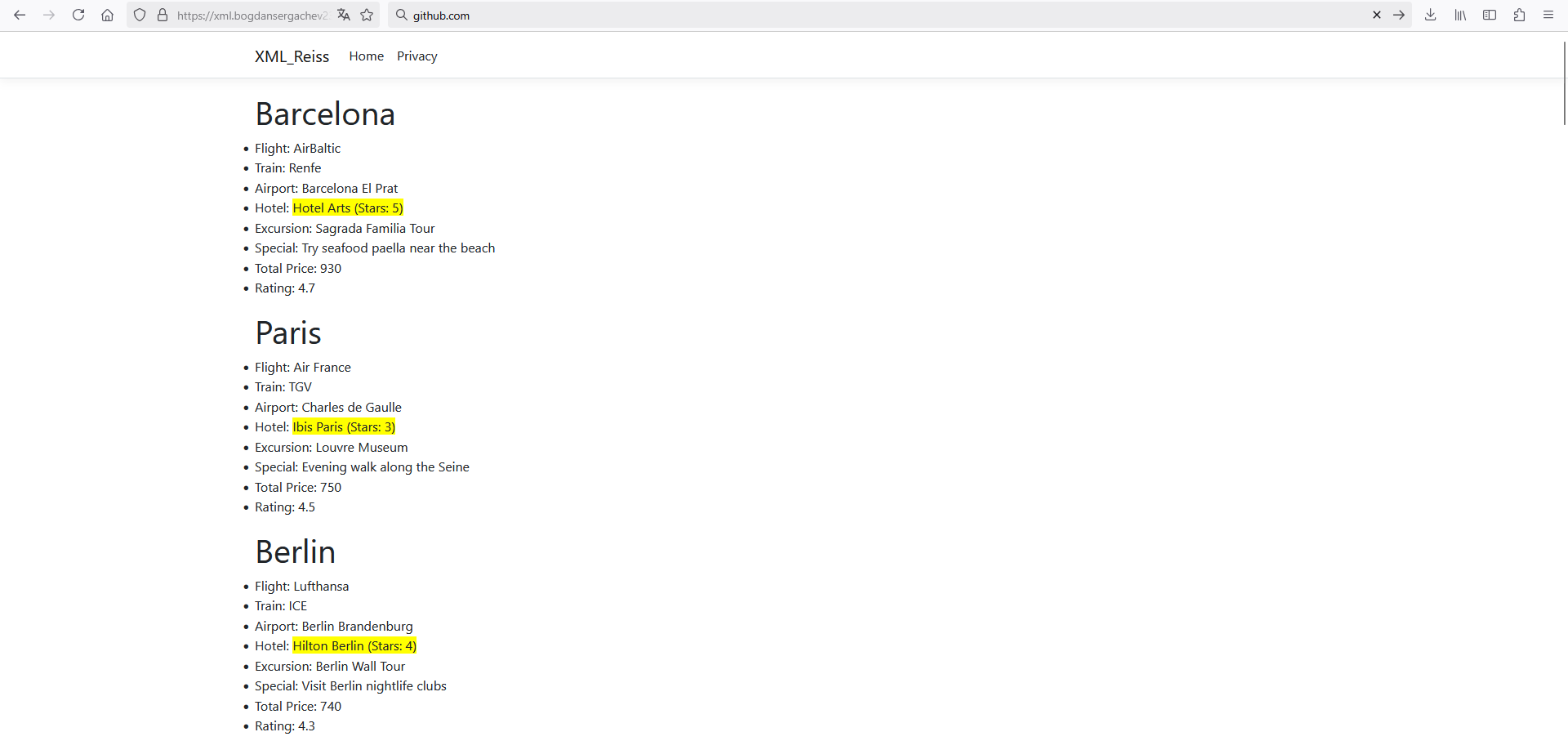Submit search with the go arrow

point(1399,16)
